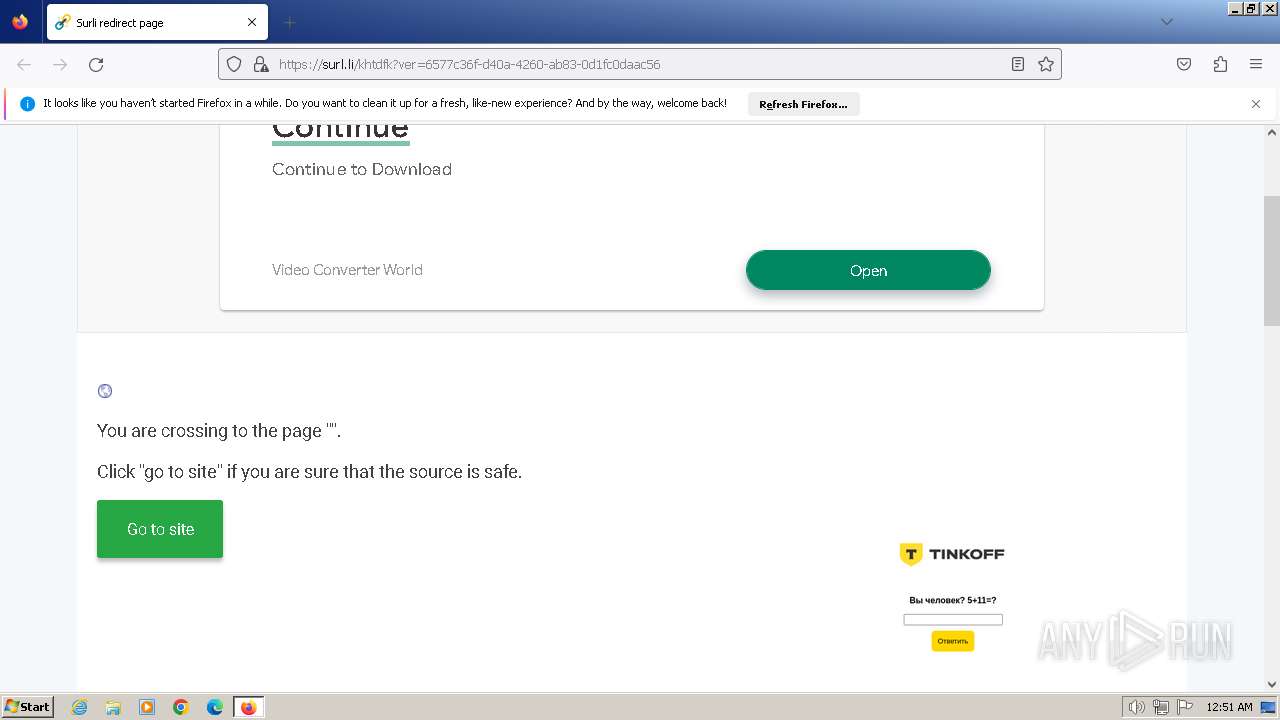Viewport: 1280px width, 720px height.
Task: Click the Continue heading link in ad
Action: tap(340, 131)
